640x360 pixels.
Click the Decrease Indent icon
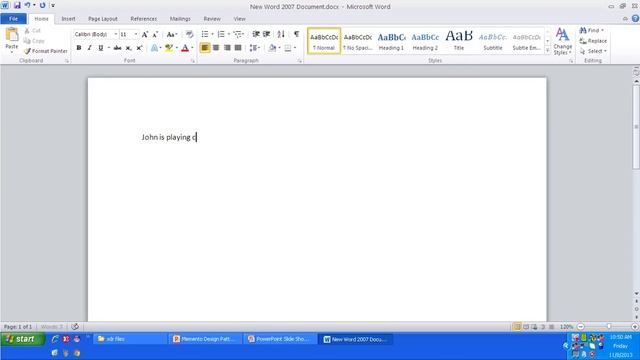[256, 34]
